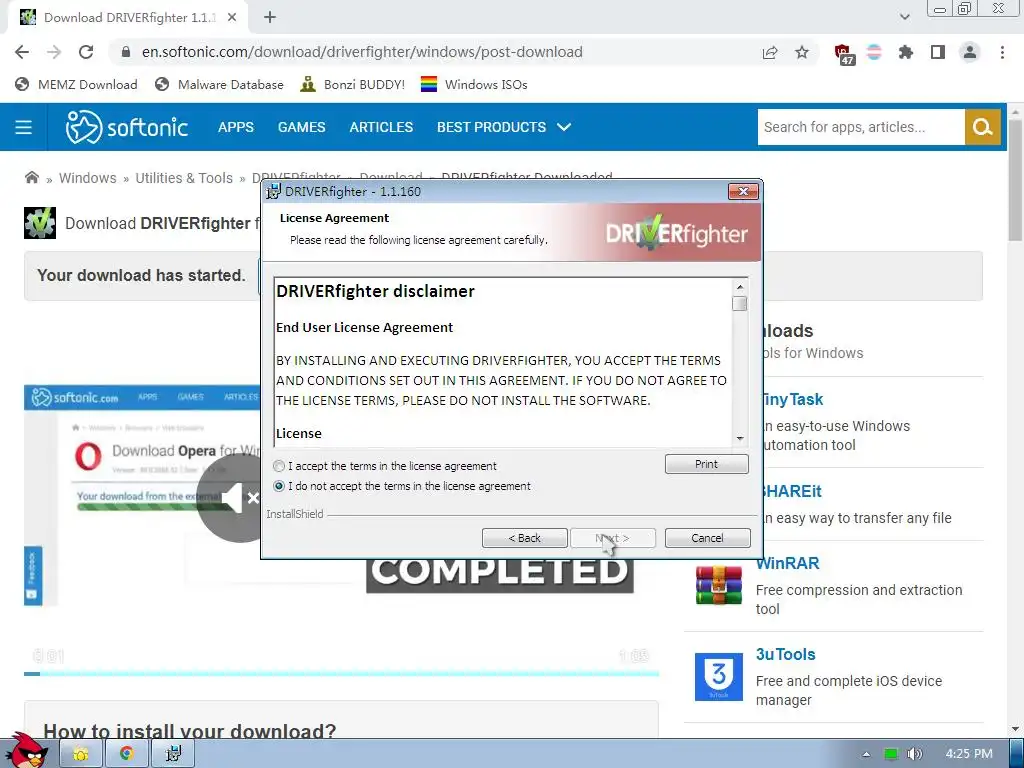The width and height of the screenshot is (1024, 768).
Task: Switch to the installer taskbar icon
Action: click(172, 754)
